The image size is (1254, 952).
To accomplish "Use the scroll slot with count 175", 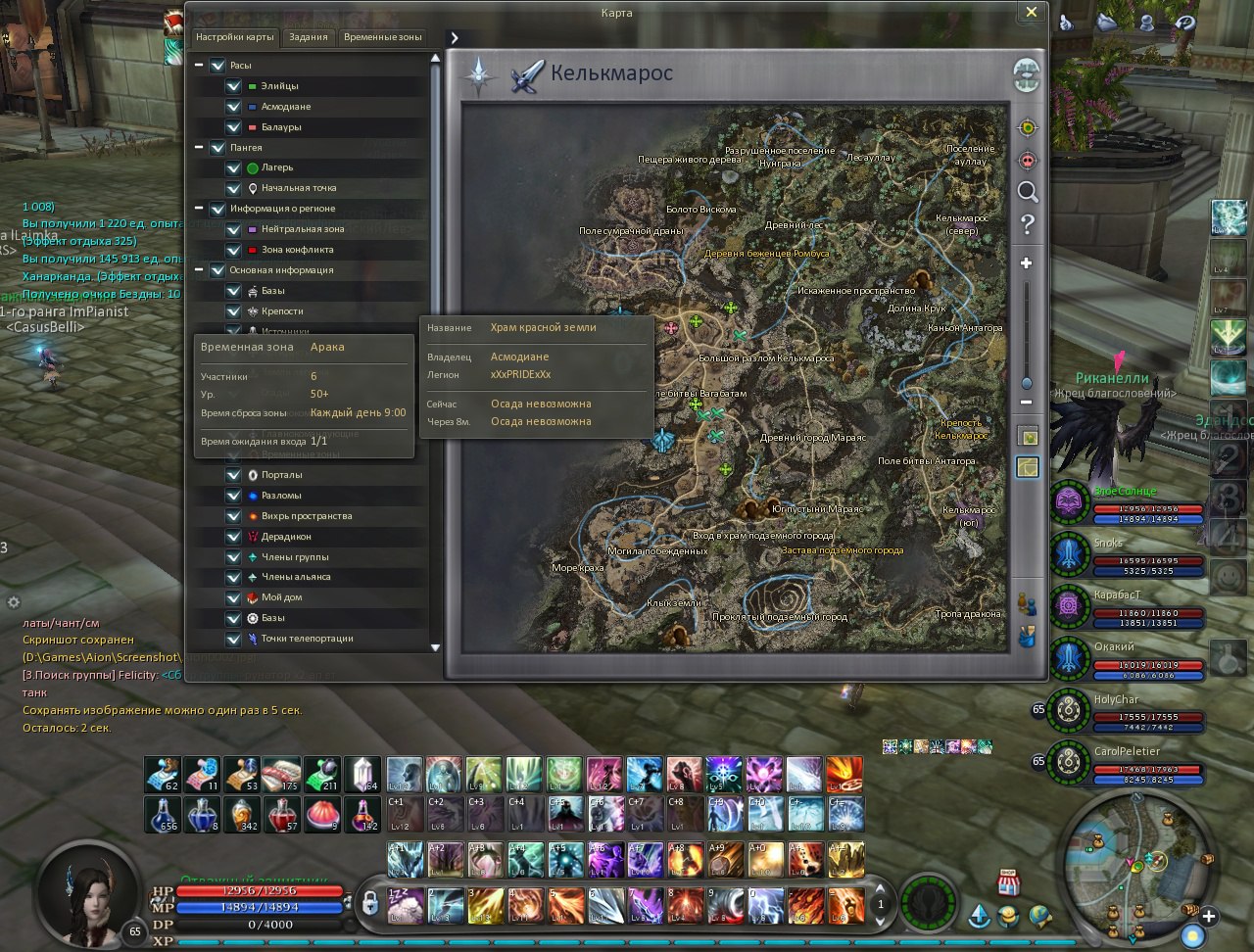I will click(x=282, y=775).
